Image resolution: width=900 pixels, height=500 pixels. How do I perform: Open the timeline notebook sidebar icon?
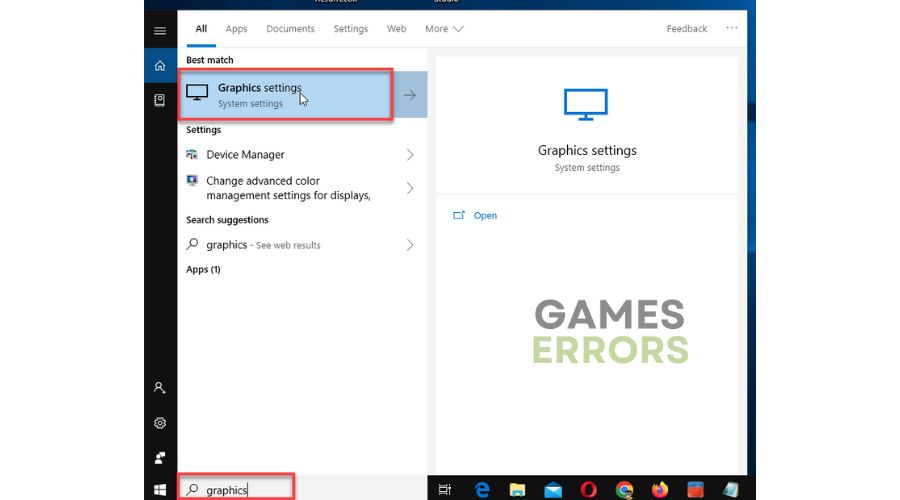pyautogui.click(x=160, y=100)
